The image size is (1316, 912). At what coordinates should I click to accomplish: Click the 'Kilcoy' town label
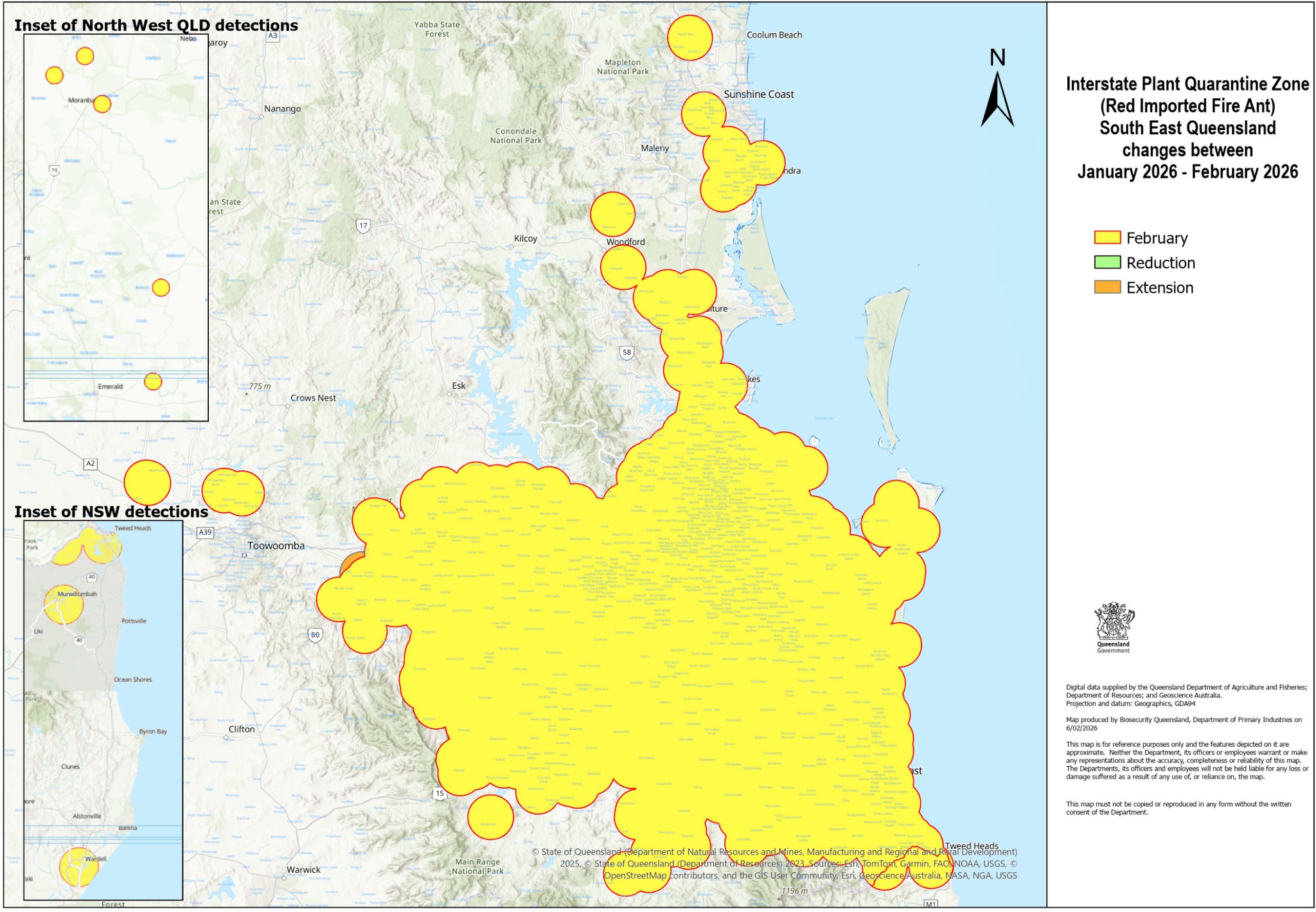(x=525, y=238)
